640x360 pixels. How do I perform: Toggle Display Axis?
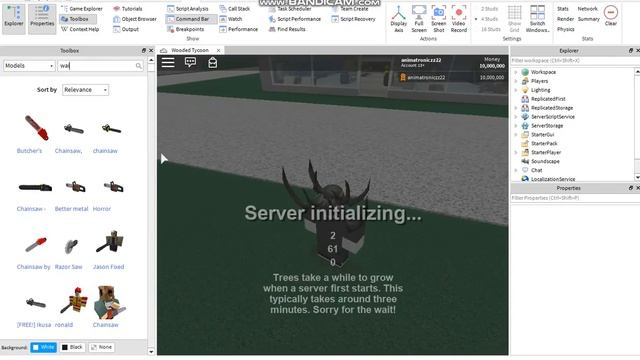click(x=399, y=19)
